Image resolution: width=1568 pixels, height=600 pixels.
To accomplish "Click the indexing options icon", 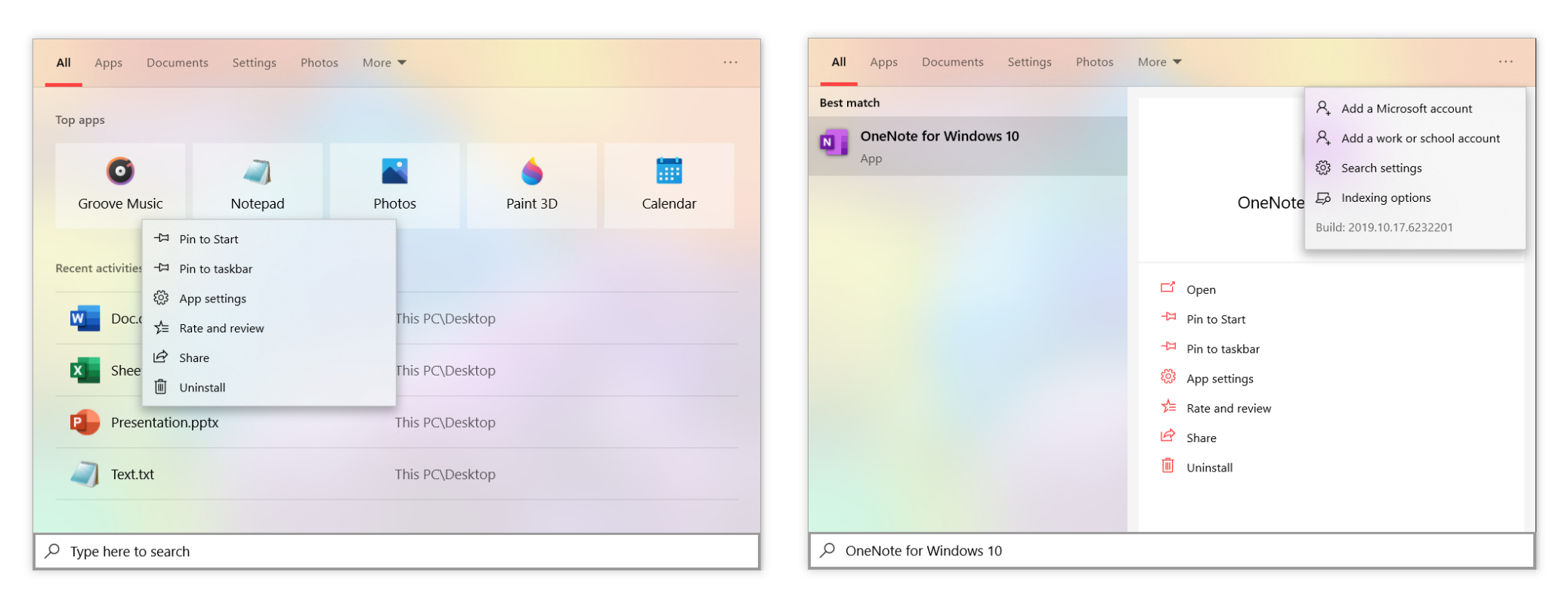I will (x=1323, y=198).
